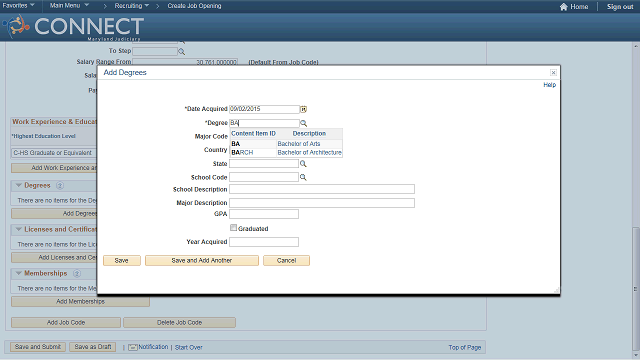Screen dimensions: 640x360
Task: Toggle the Graduated checkbox
Action: 233,228
